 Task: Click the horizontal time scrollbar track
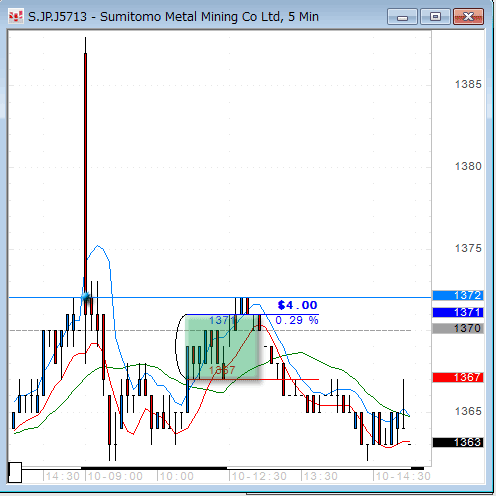223,468
